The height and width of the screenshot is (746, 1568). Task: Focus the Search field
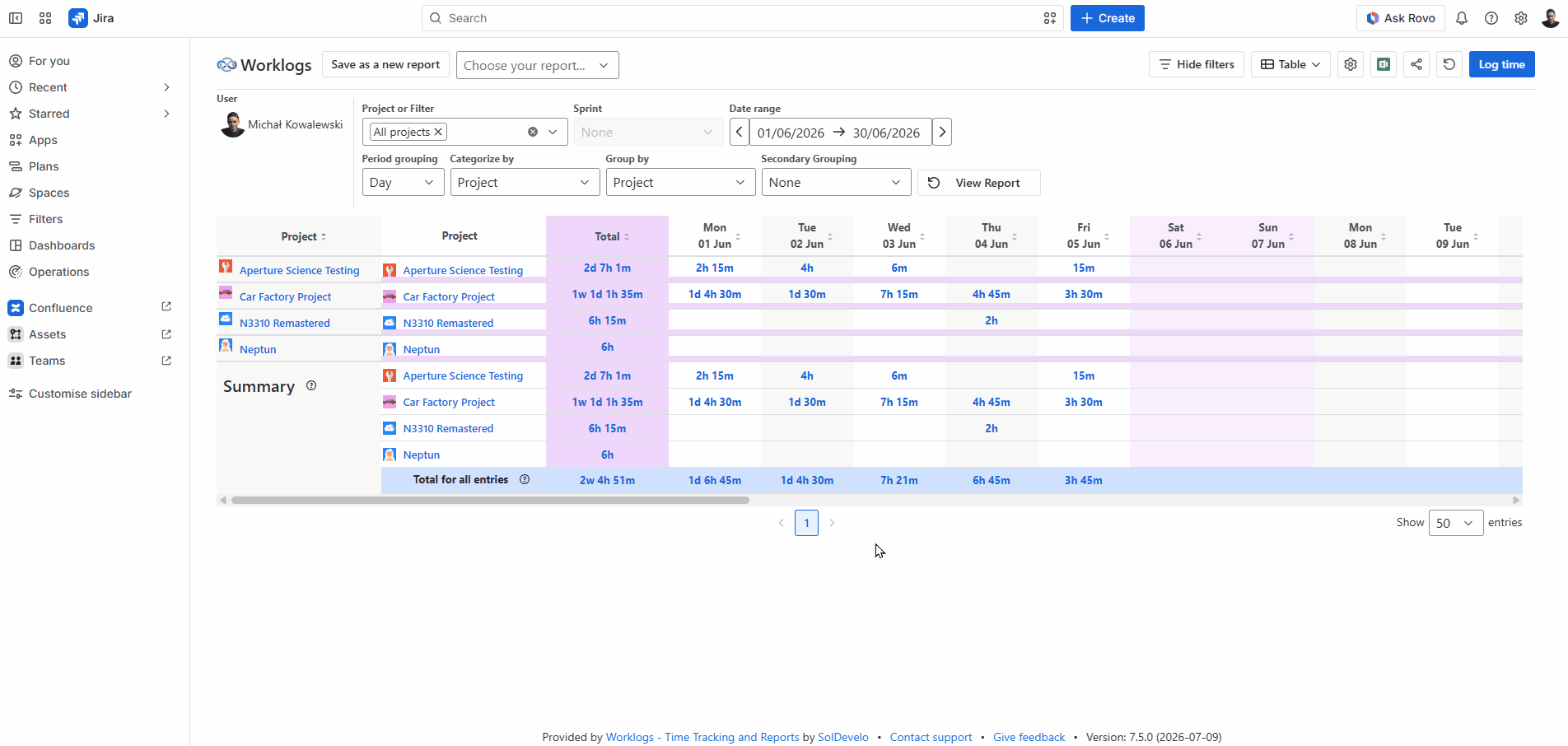(743, 18)
